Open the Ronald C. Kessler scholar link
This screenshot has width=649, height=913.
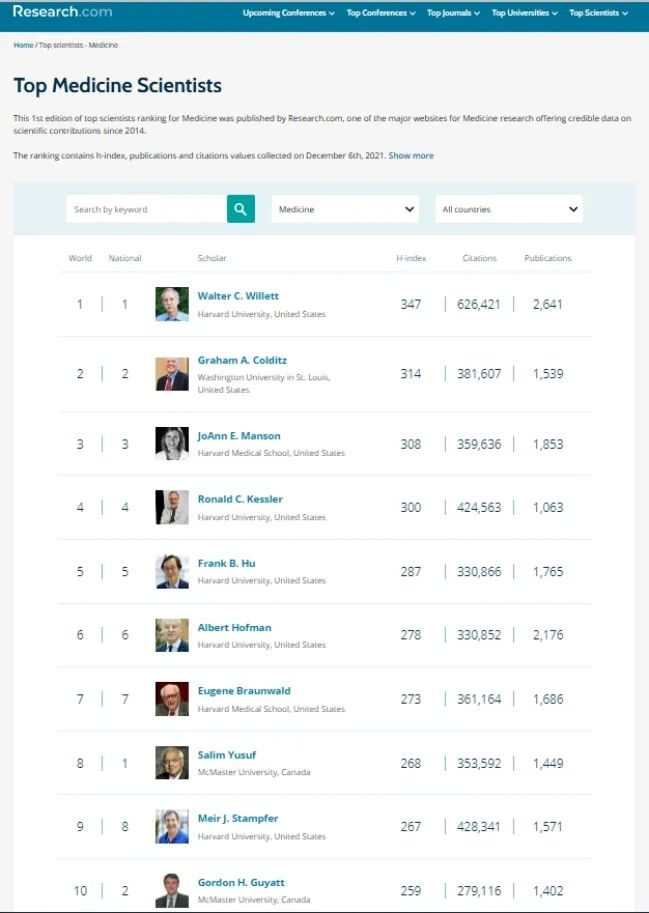pos(240,499)
